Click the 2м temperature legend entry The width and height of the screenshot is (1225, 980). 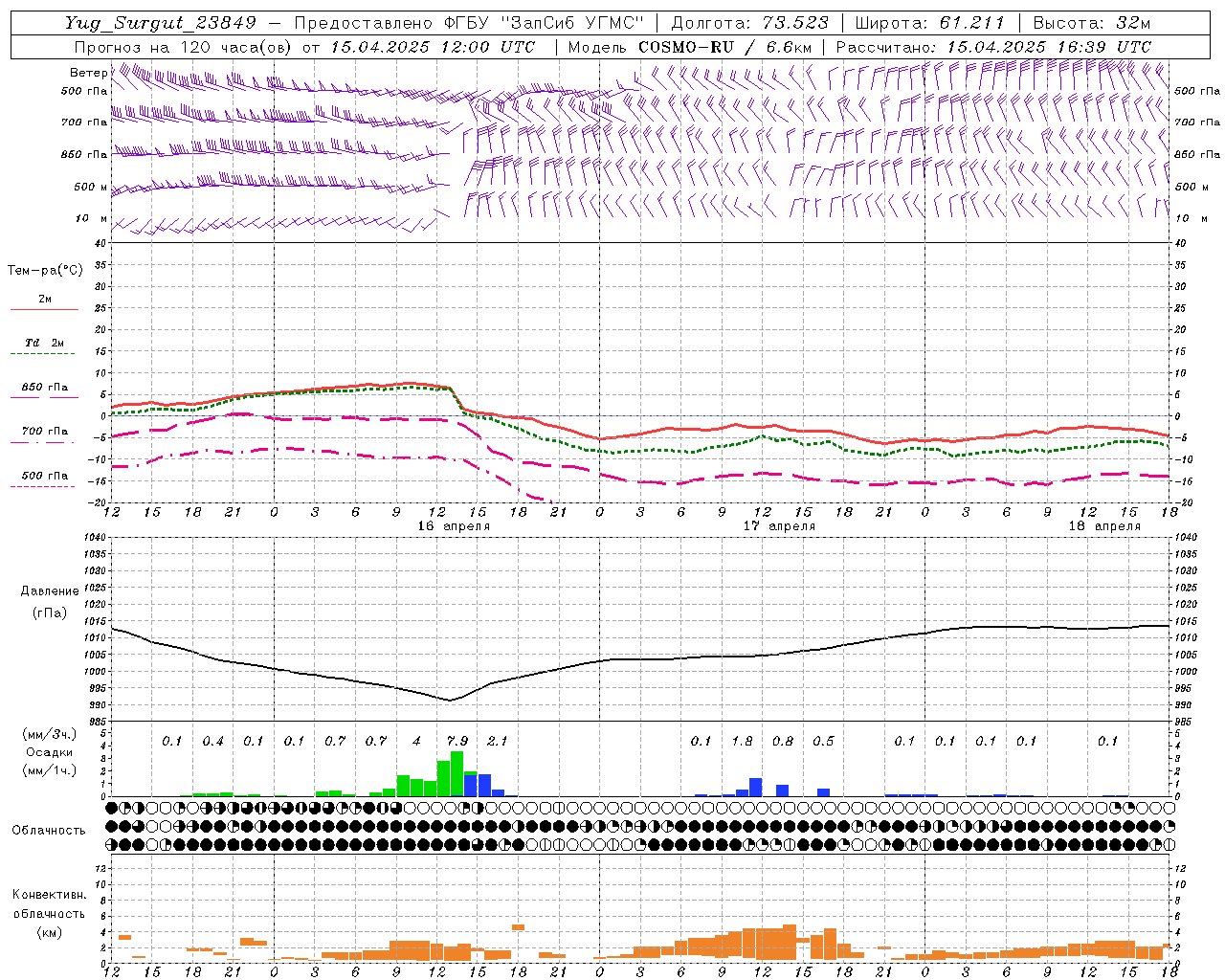click(45, 300)
